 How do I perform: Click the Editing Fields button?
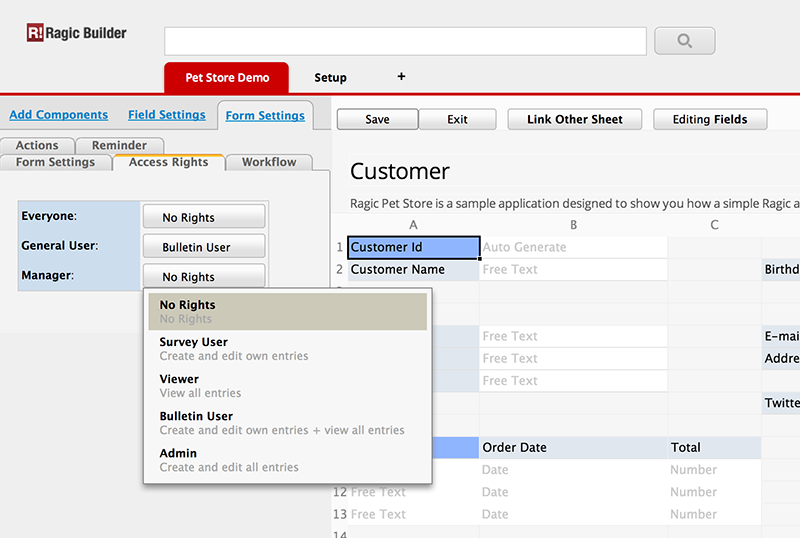click(x=710, y=119)
